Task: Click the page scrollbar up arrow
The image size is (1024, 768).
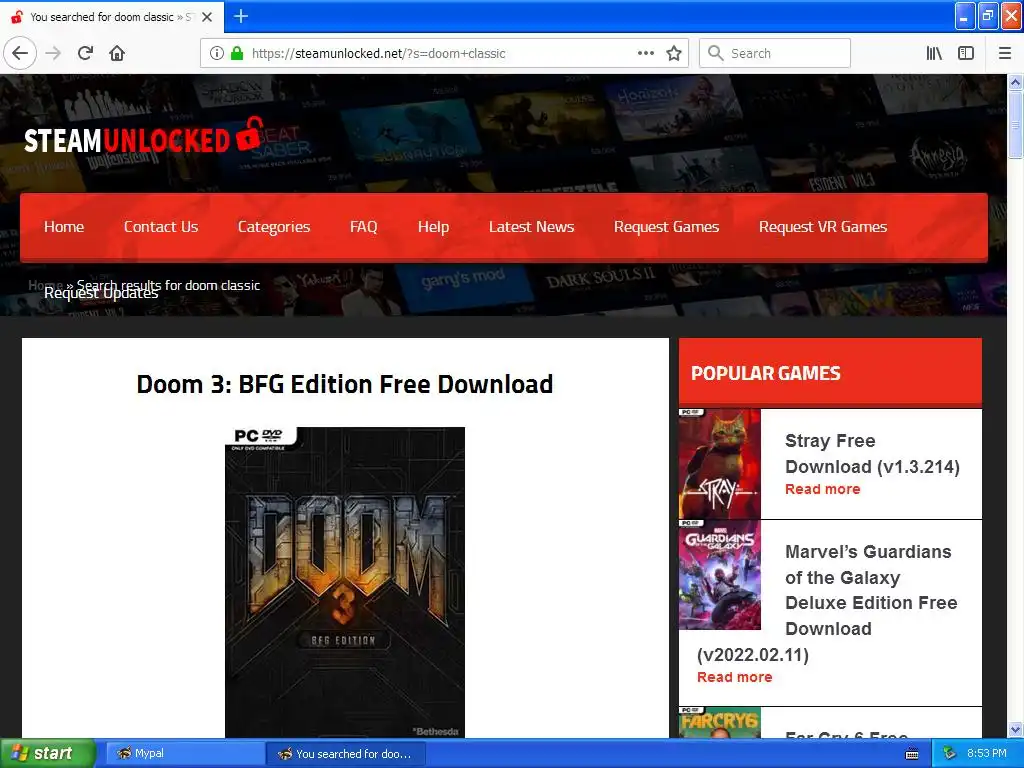Action: [1015, 82]
